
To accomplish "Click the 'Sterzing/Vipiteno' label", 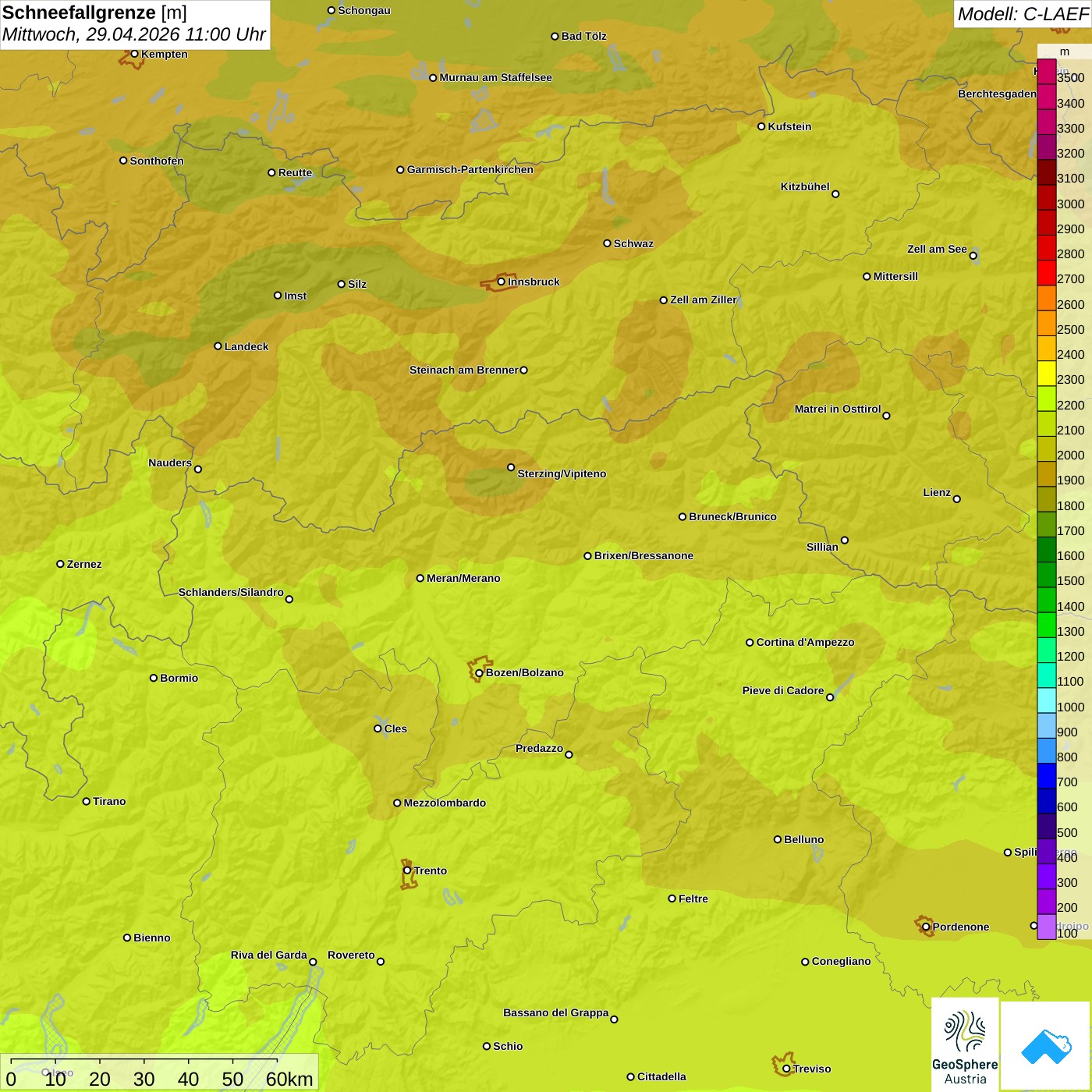I will [562, 473].
